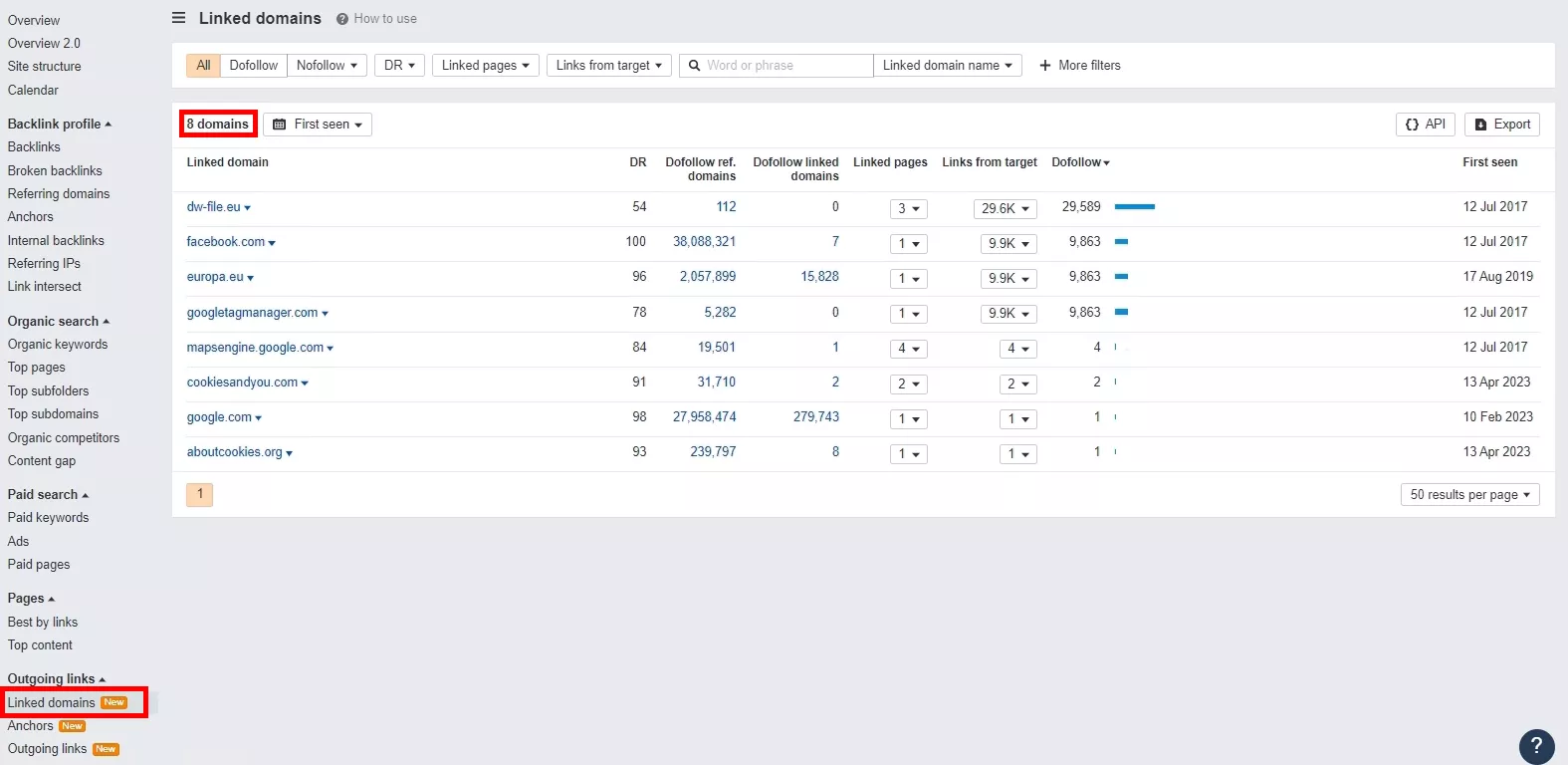Collapse the Paid search section
This screenshot has width=1568, height=765.
coord(48,495)
